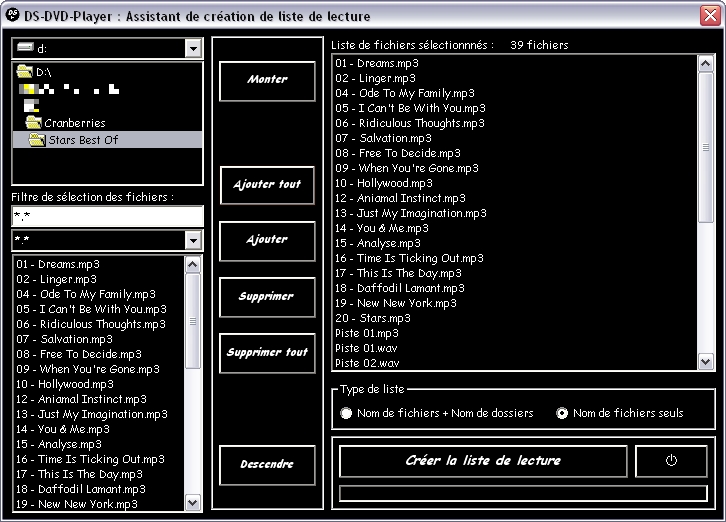Expand the file filter combo box

(x=193, y=240)
